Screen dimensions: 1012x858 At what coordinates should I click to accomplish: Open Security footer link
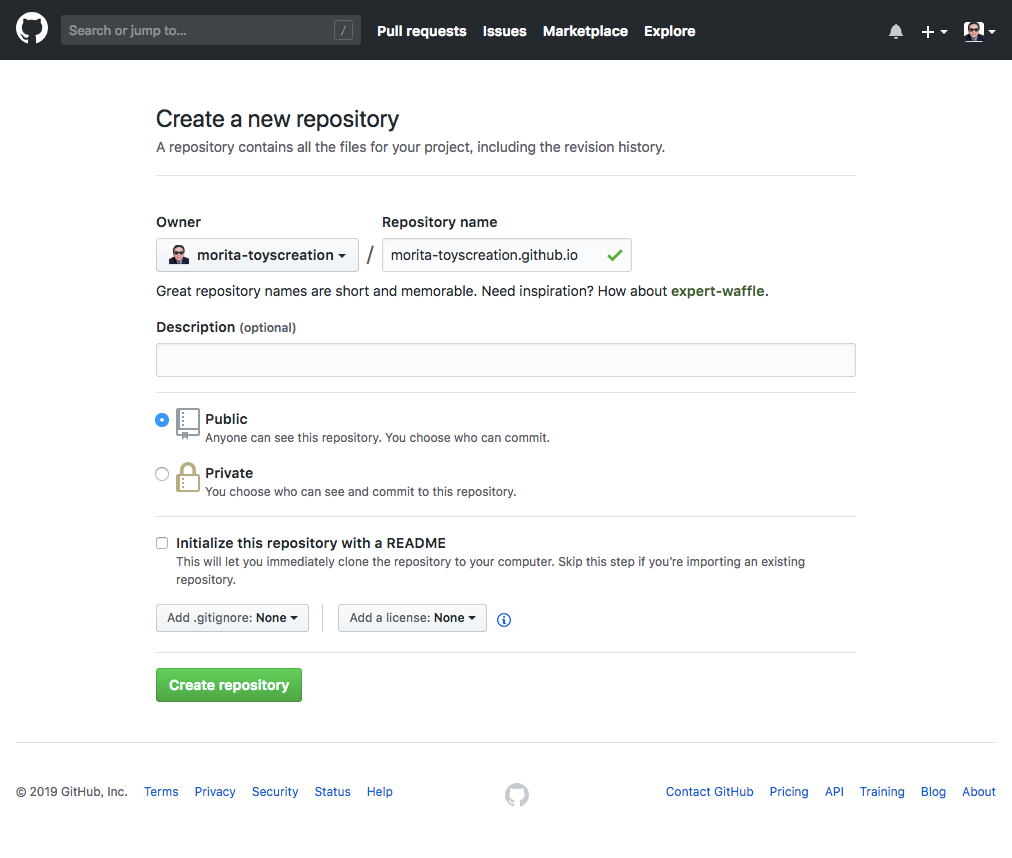275,792
